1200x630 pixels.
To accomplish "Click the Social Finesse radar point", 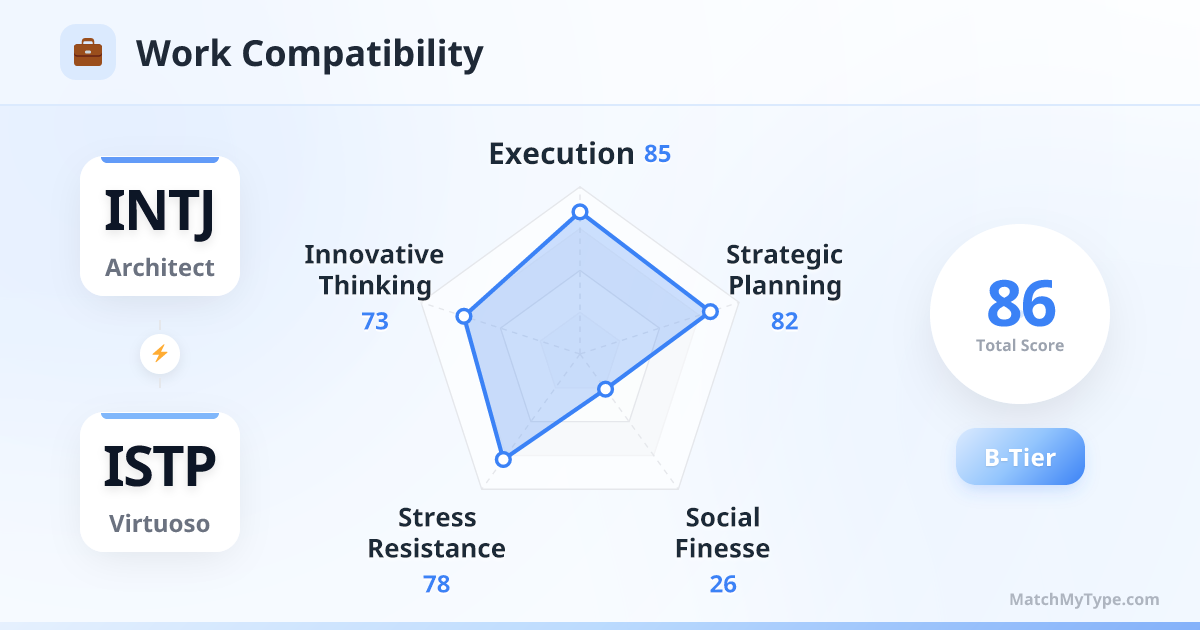I will (604, 388).
